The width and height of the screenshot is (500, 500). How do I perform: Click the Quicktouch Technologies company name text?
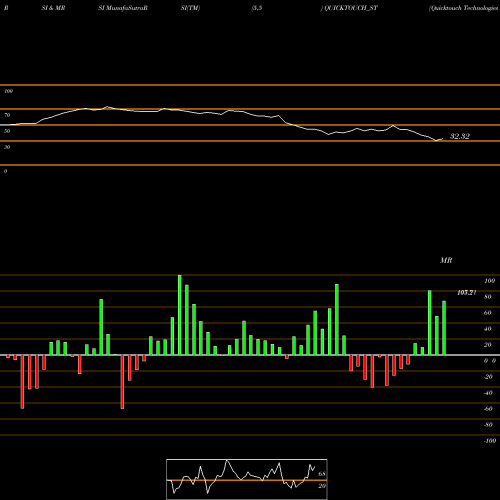click(465, 8)
